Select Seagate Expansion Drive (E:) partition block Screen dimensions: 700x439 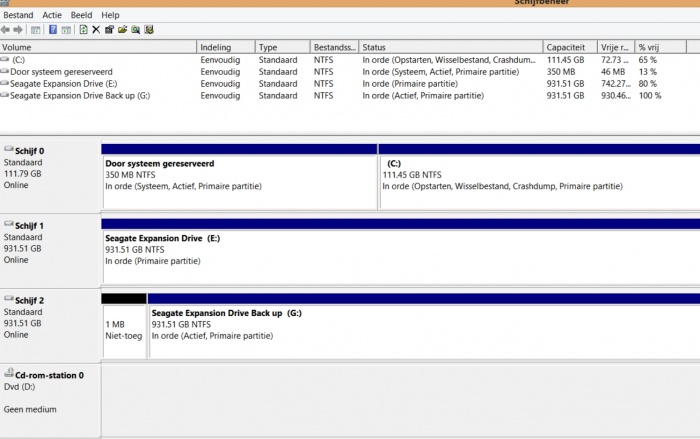[401, 251]
